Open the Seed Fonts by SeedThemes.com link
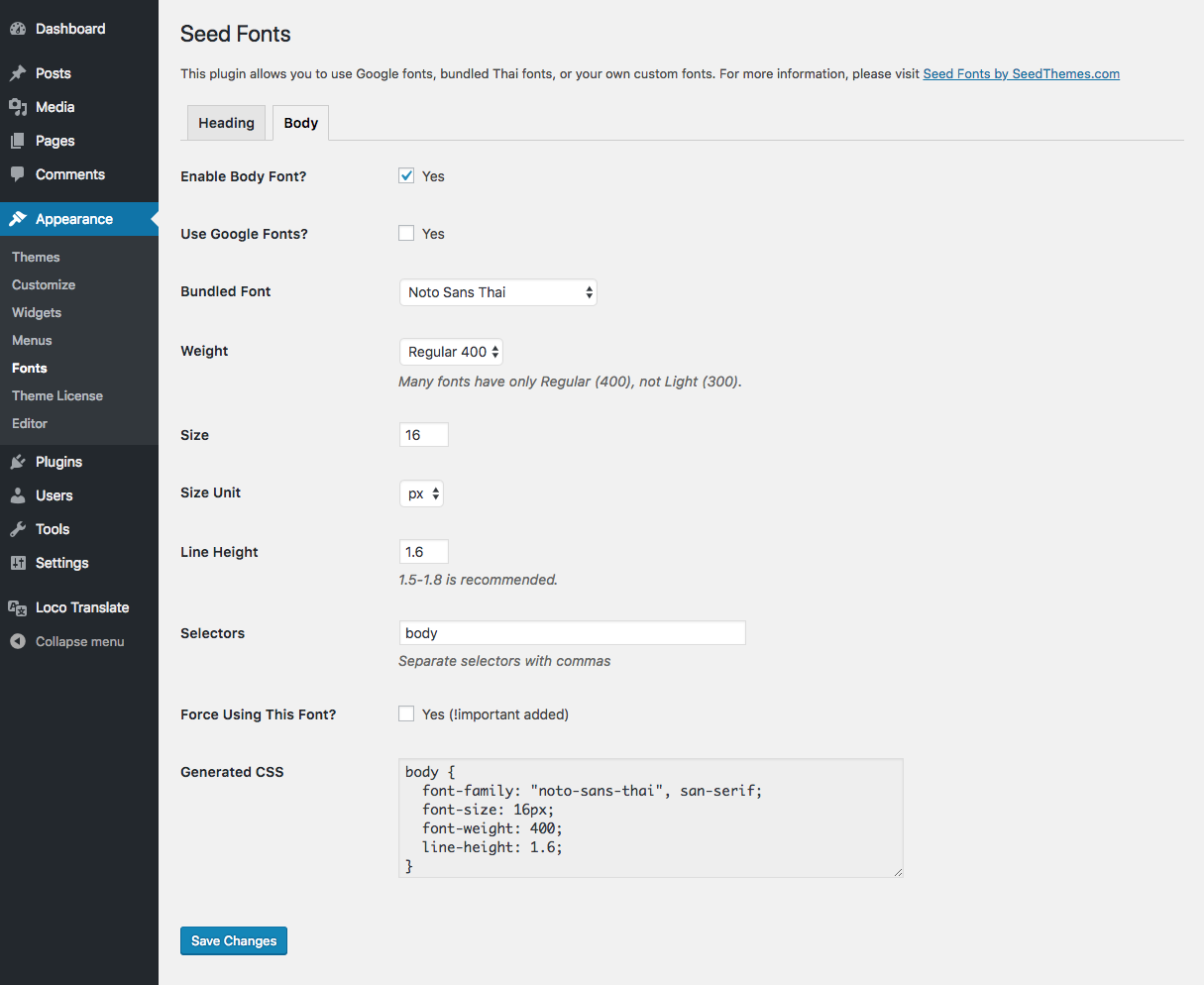This screenshot has width=1204, height=985. [x=1021, y=73]
